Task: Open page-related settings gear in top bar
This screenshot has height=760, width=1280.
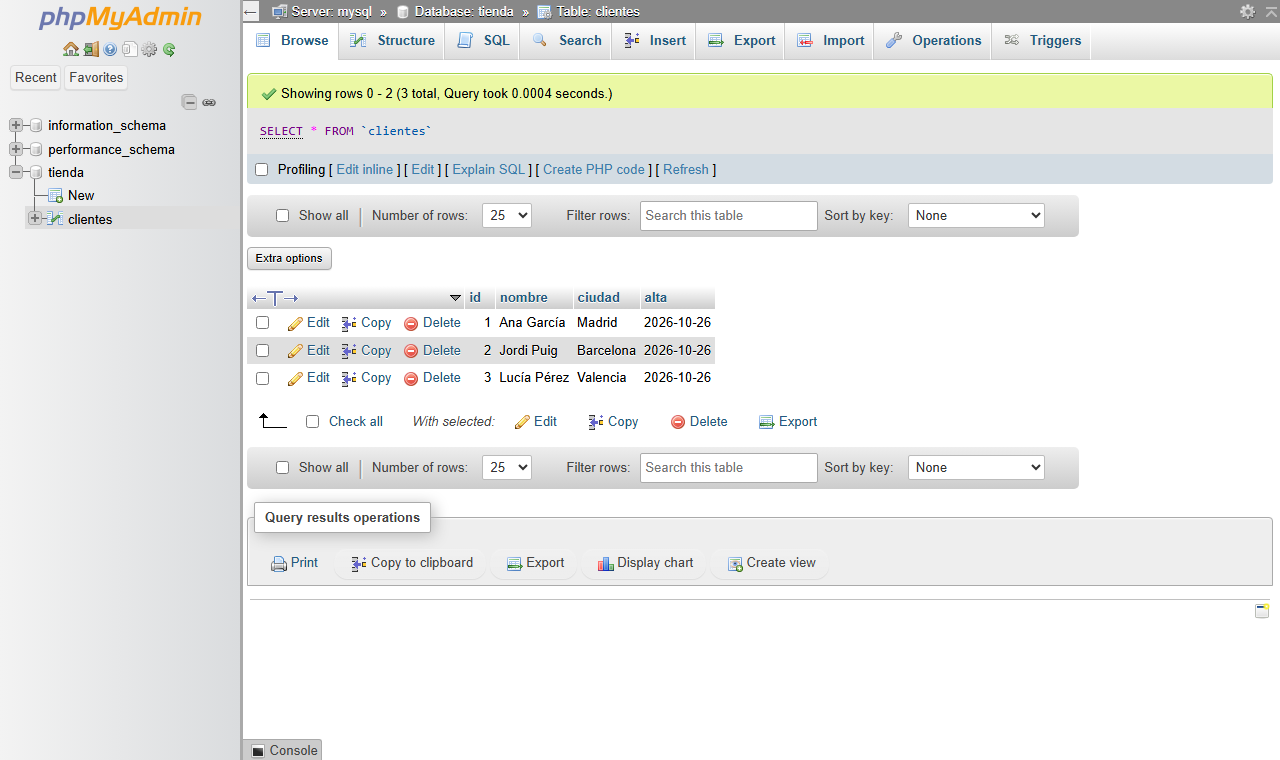Action: (x=1247, y=11)
